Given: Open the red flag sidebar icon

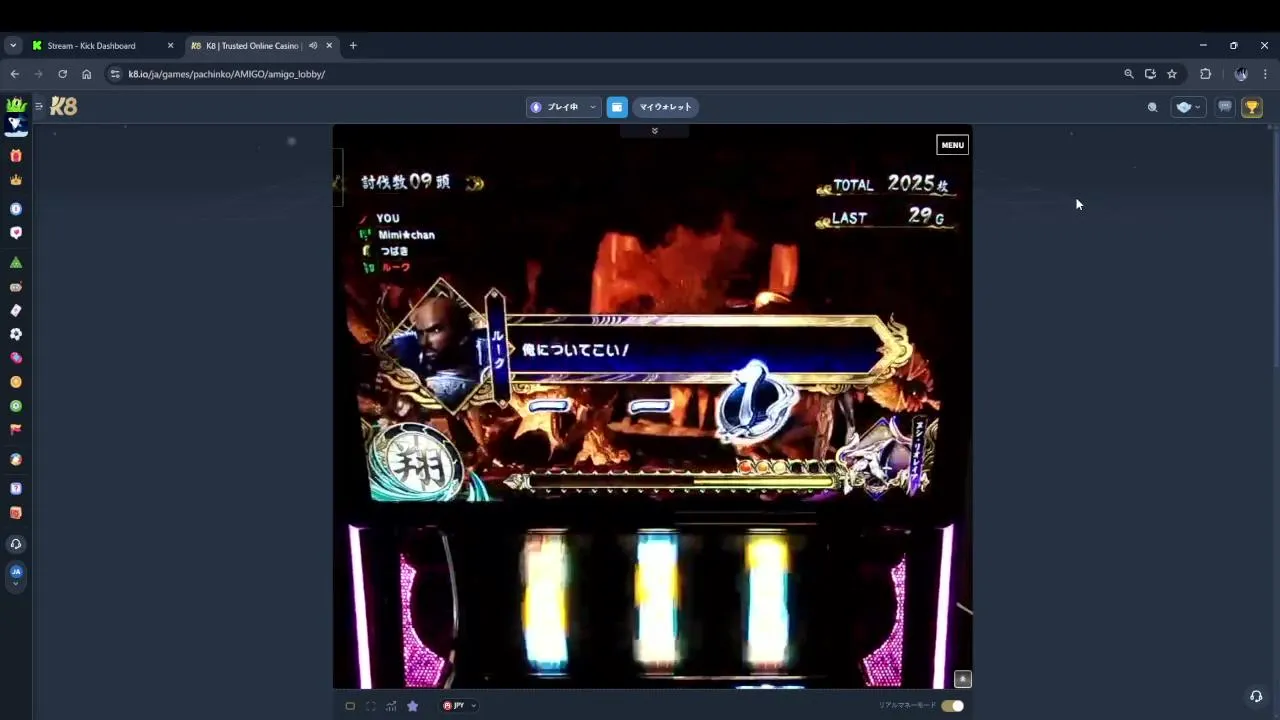Looking at the screenshot, I should point(15,430).
